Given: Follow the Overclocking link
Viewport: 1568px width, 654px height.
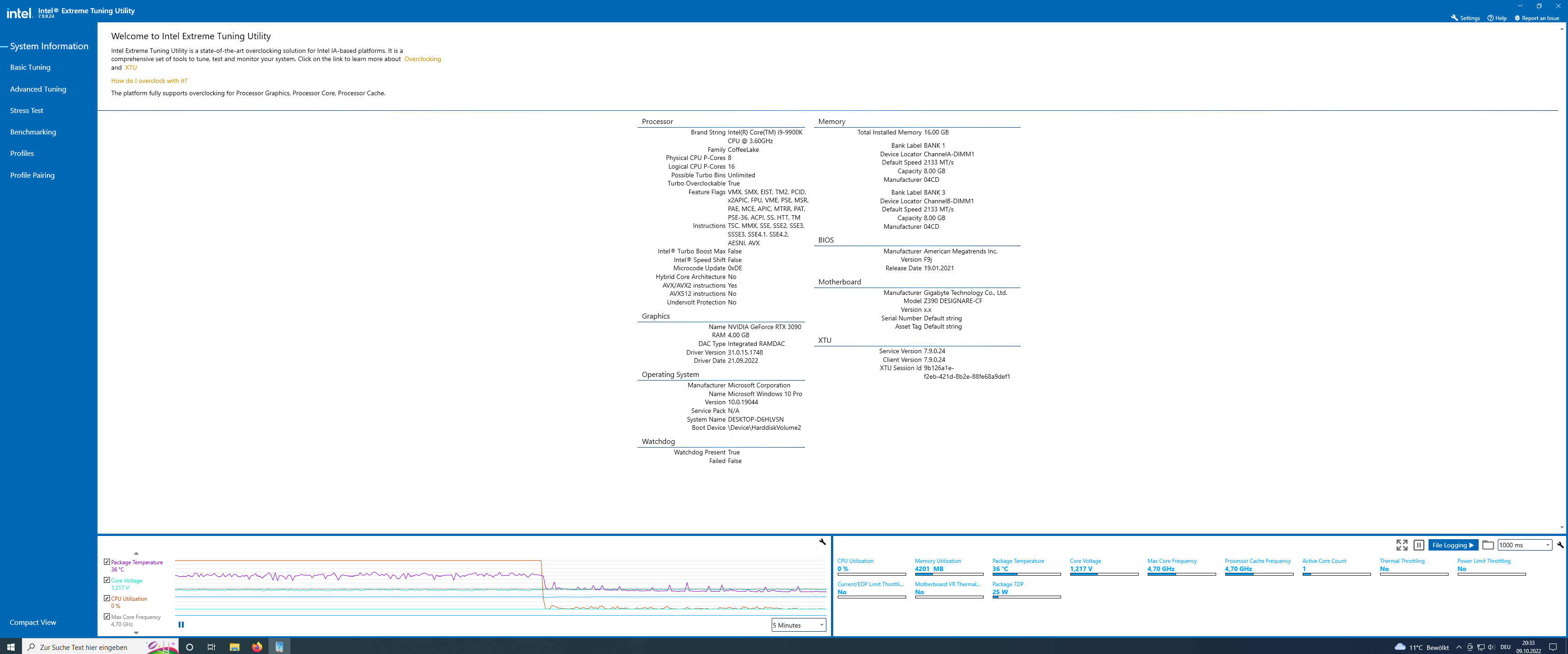Looking at the screenshot, I should click(422, 59).
